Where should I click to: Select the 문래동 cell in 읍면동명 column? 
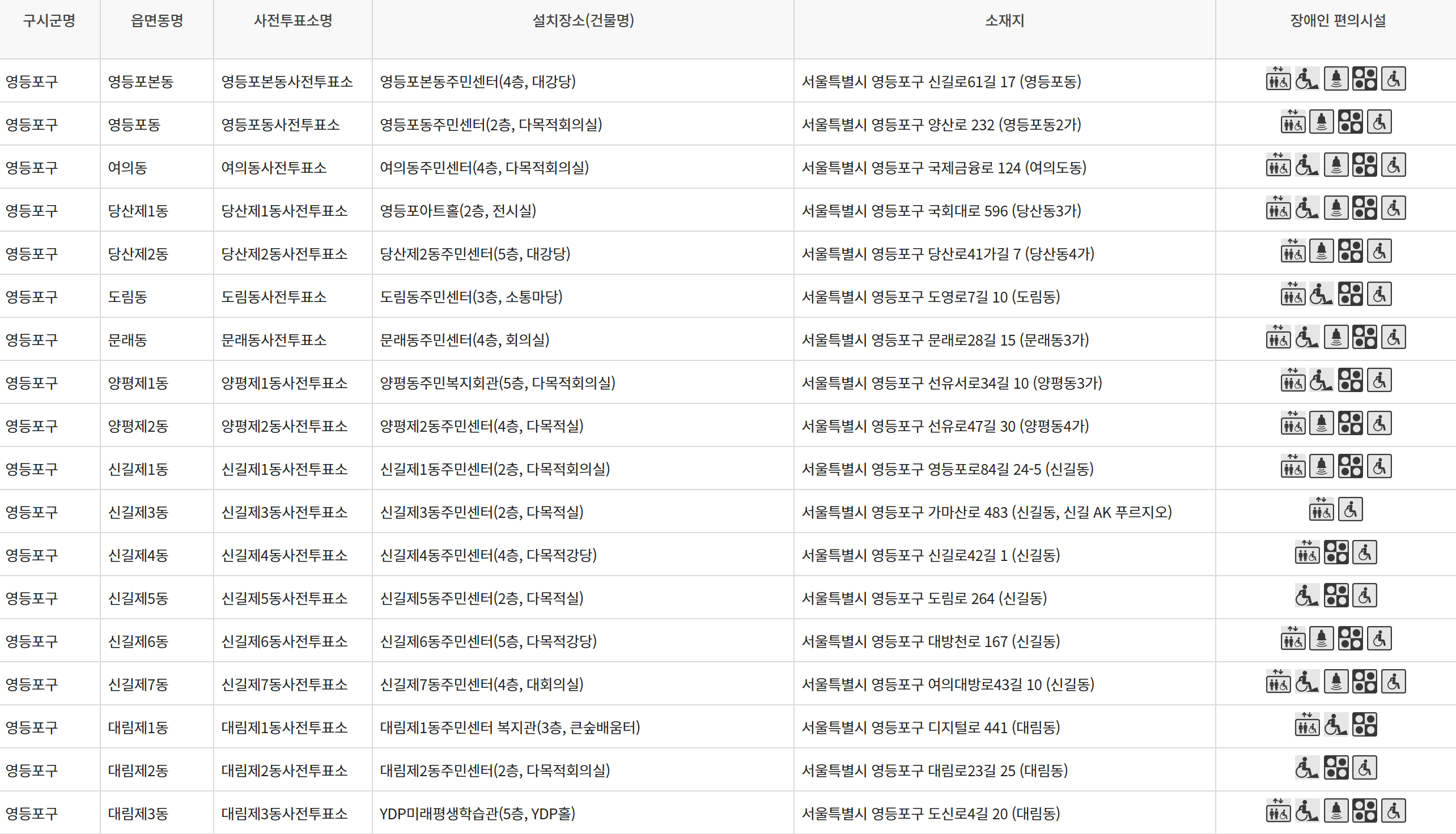pos(127,341)
